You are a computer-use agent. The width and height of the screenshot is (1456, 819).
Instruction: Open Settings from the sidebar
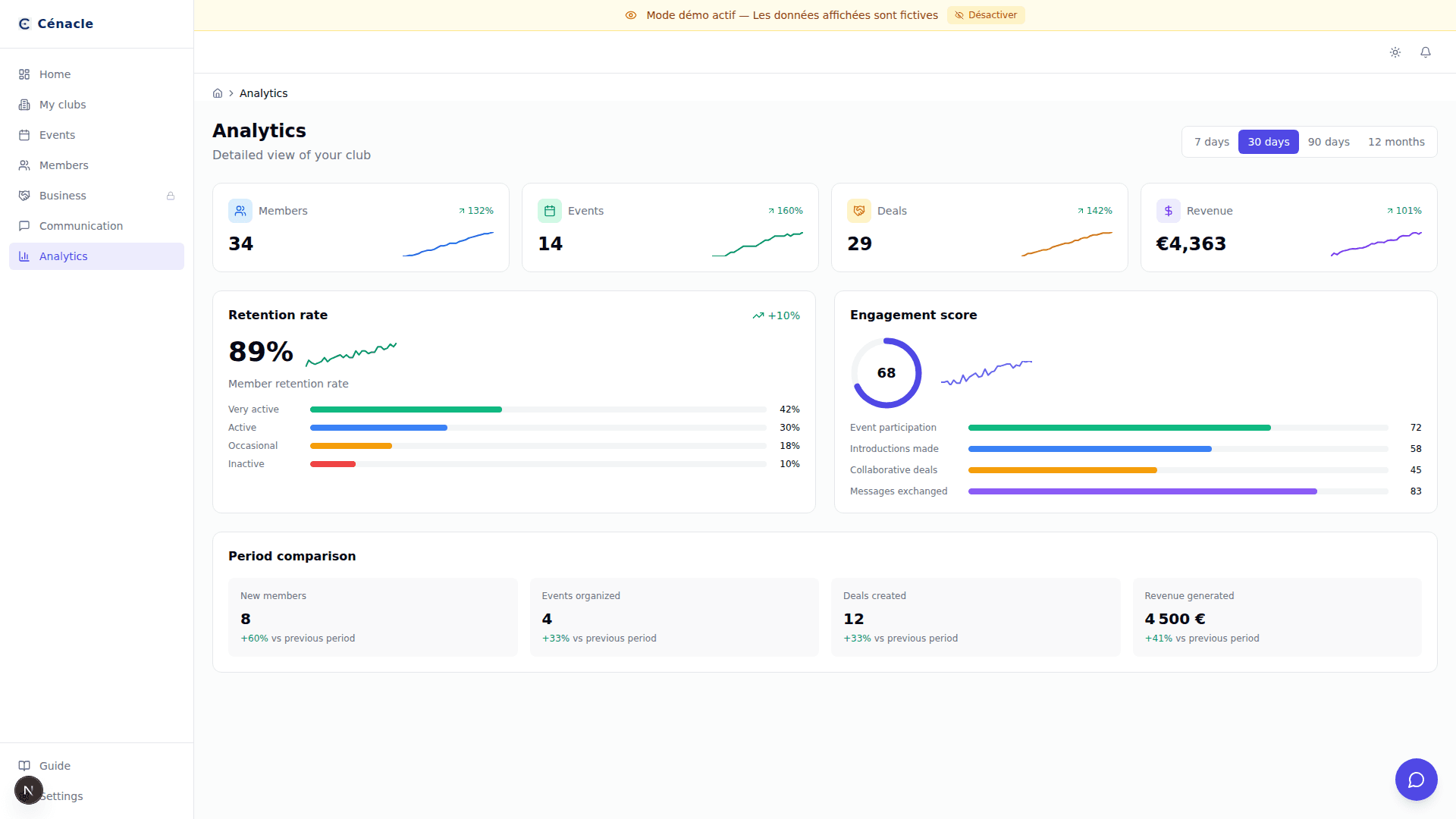pos(61,796)
